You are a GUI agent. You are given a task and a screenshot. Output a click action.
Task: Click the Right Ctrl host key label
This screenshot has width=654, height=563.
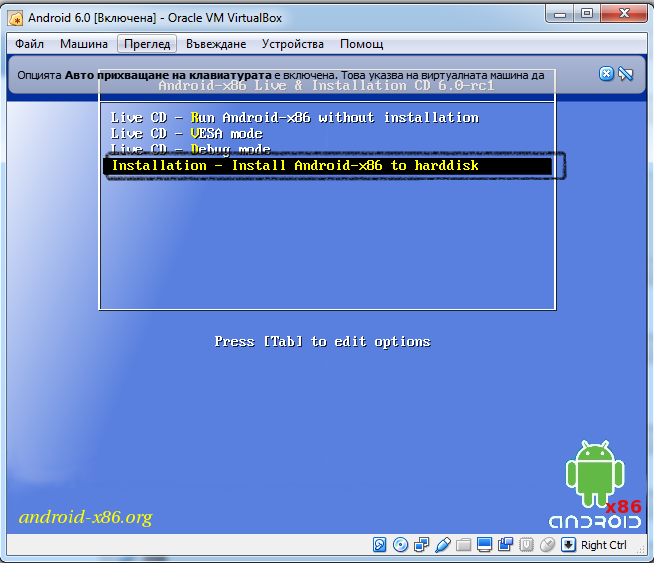[604, 545]
